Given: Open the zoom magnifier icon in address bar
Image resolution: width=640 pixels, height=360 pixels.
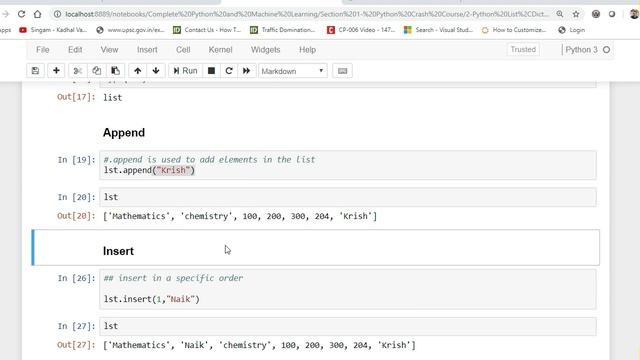Looking at the screenshot, I should coord(560,14).
